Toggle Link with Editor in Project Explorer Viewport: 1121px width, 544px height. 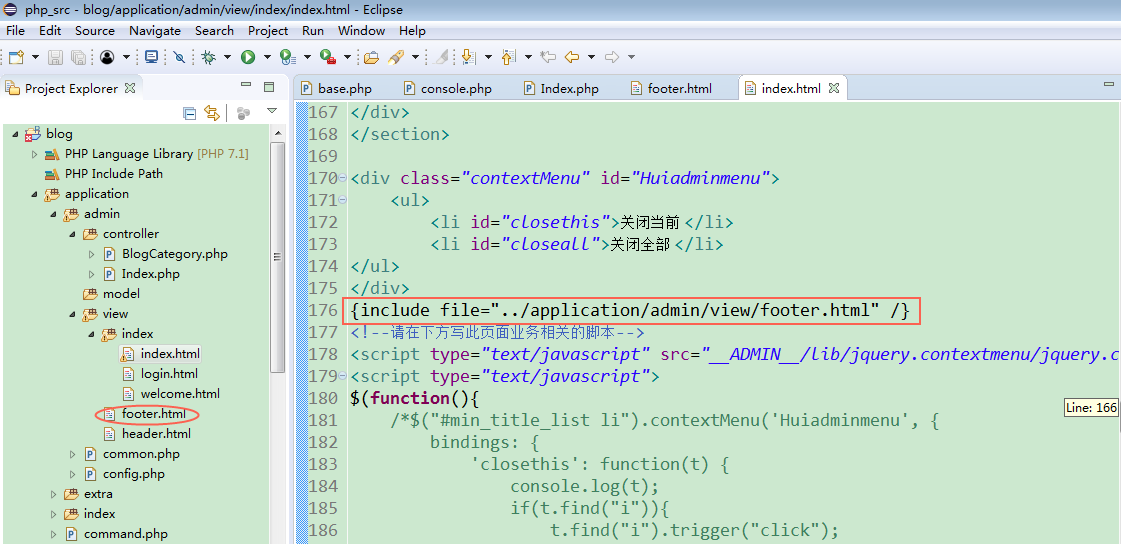(x=212, y=112)
